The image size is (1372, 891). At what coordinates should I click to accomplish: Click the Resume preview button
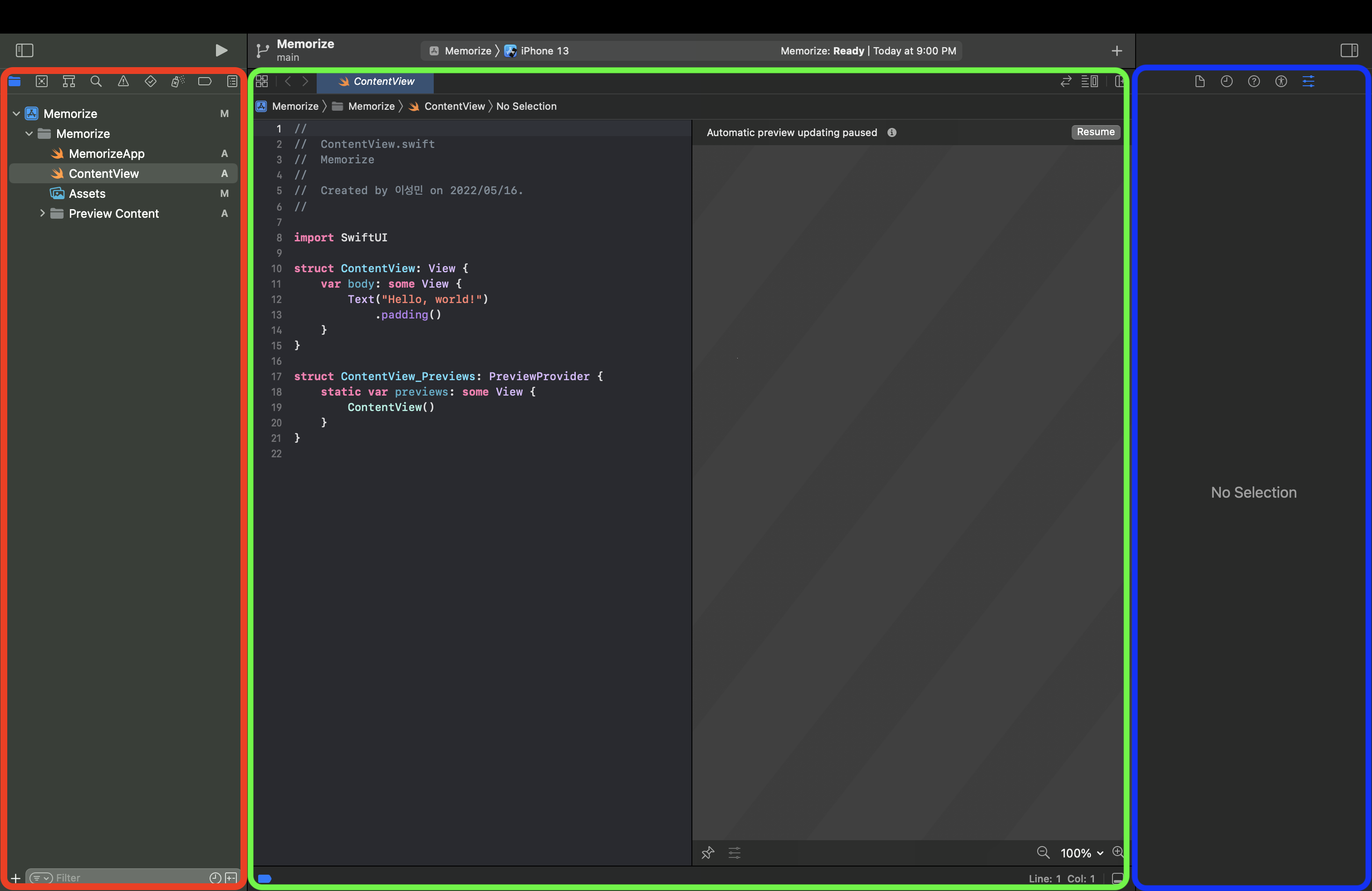point(1095,132)
